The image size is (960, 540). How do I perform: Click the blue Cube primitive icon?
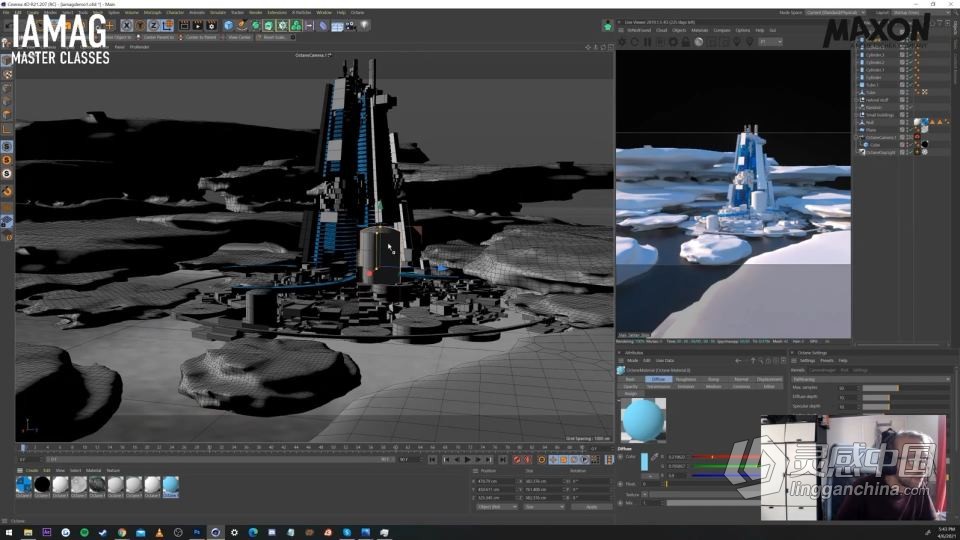pos(228,26)
